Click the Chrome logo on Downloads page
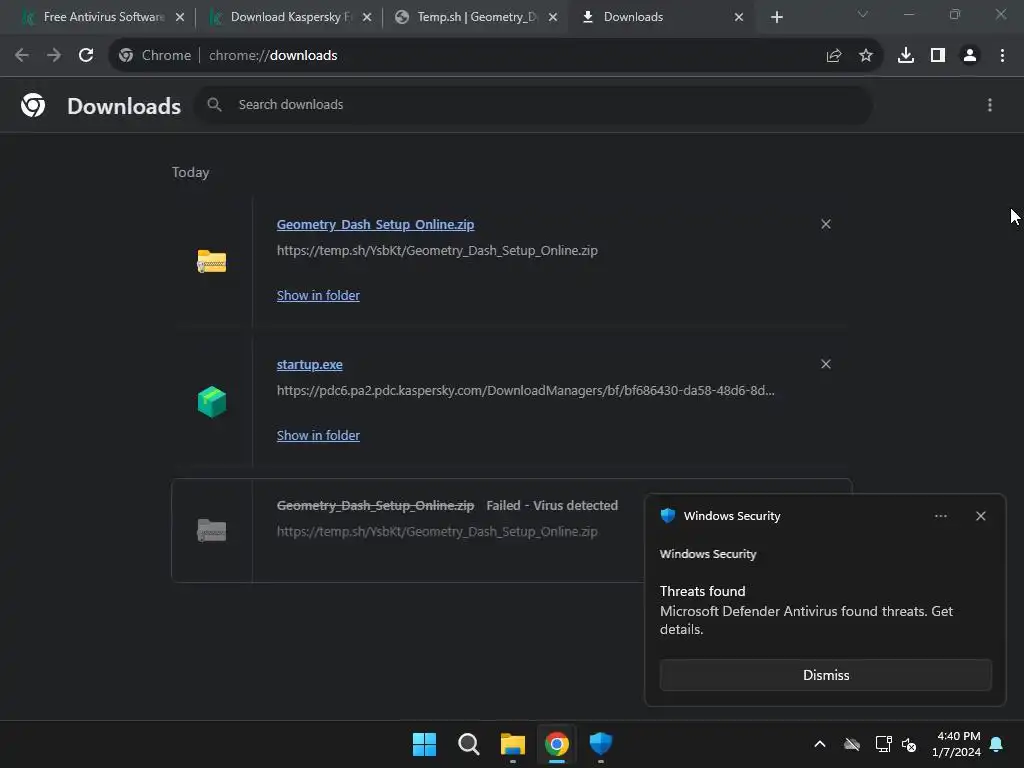 coord(33,105)
